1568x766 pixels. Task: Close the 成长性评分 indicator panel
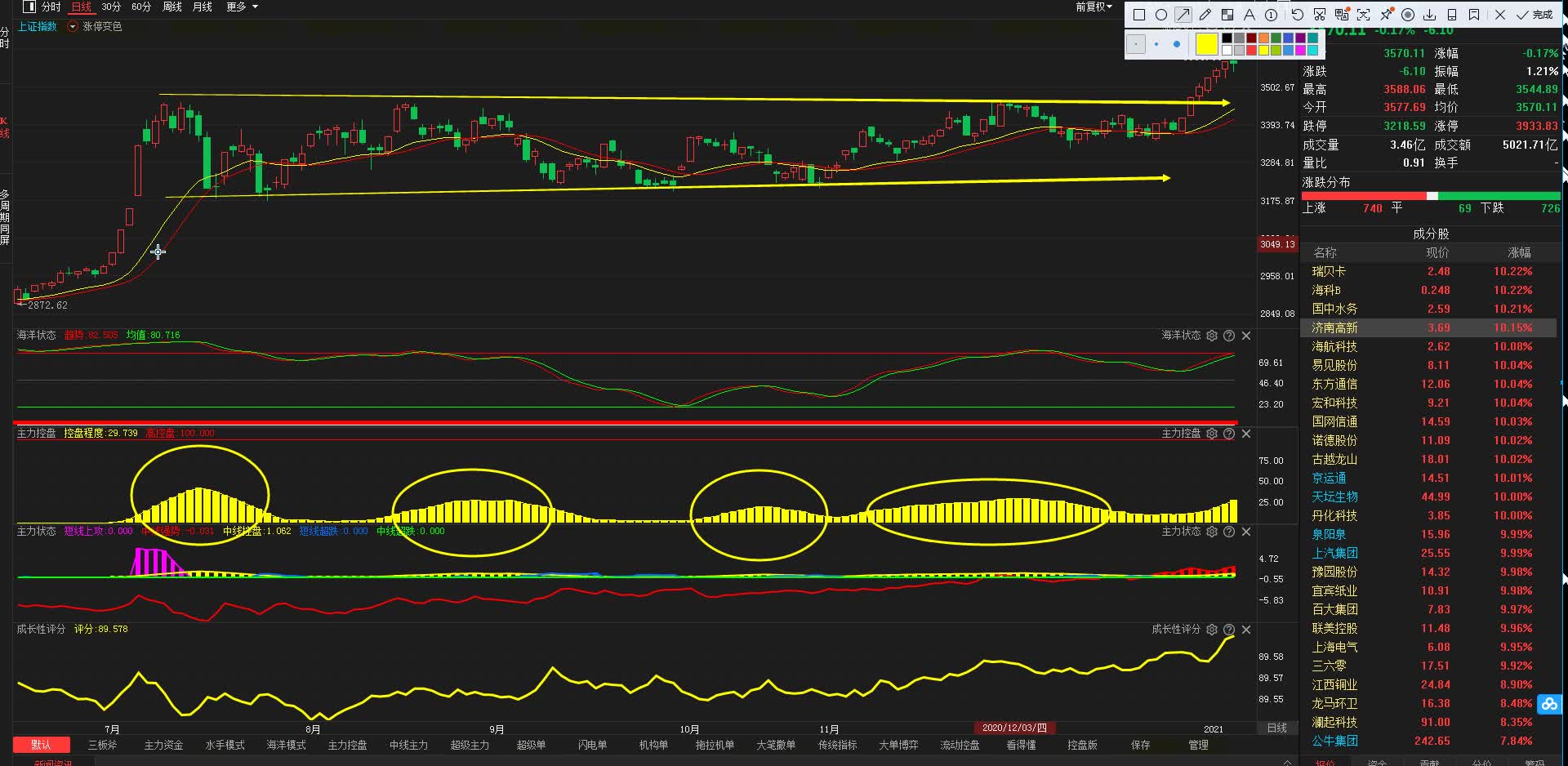[x=1246, y=630]
